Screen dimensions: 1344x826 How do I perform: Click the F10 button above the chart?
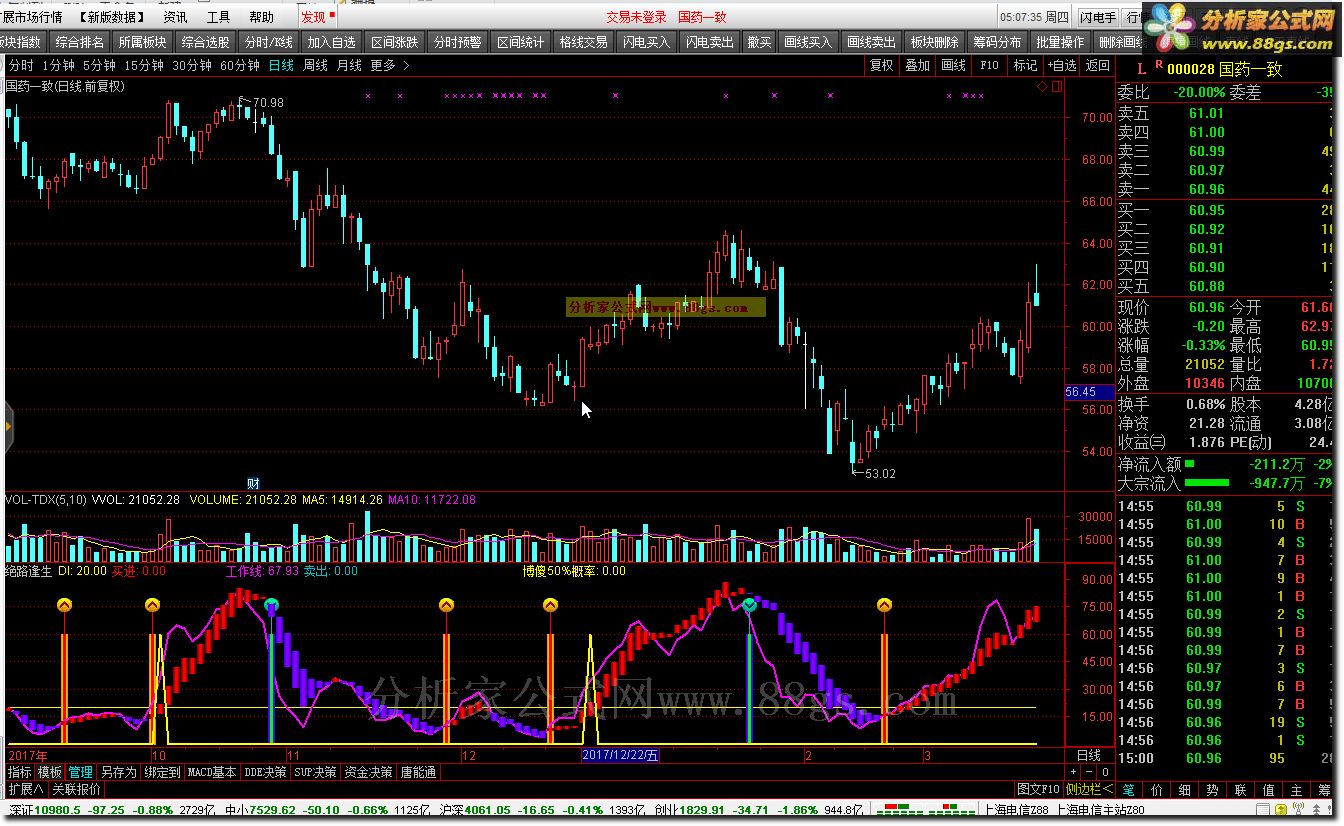[989, 66]
